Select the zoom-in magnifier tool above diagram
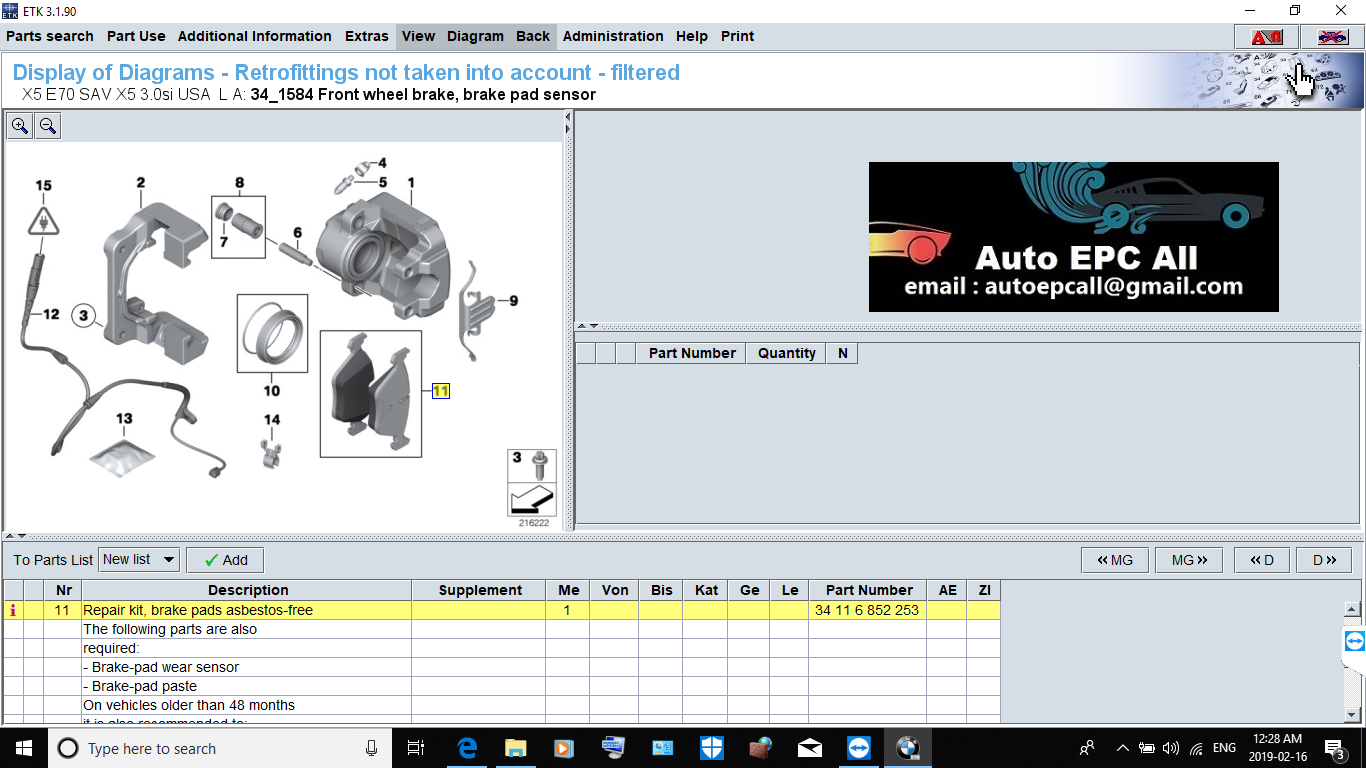Viewport: 1366px width, 768px height. click(x=19, y=125)
